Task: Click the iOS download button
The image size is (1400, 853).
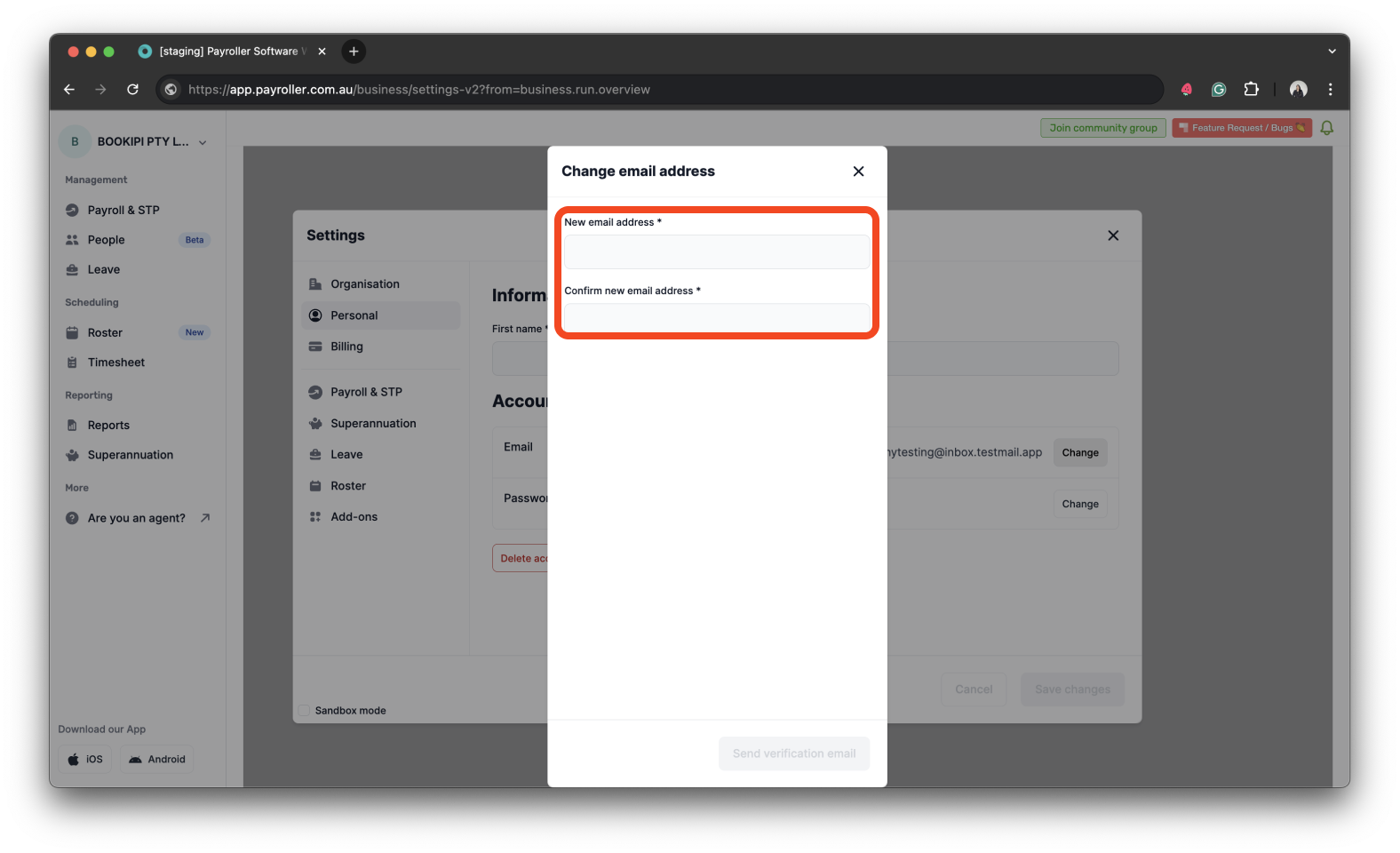Action: click(x=85, y=759)
